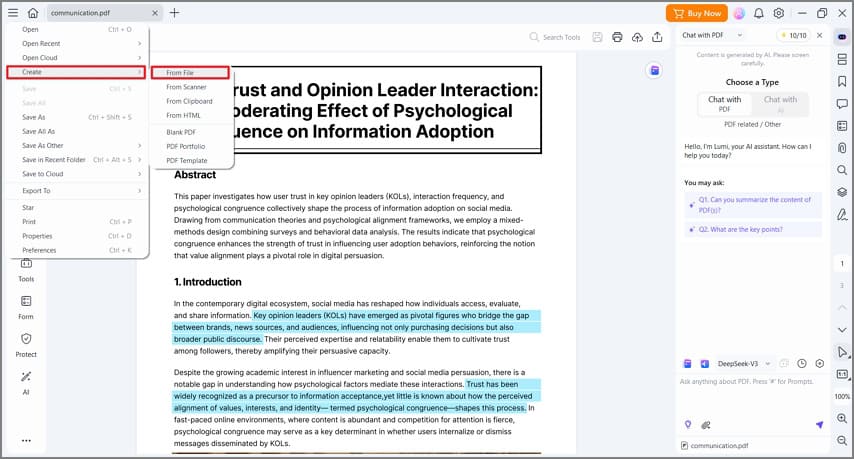Choose From Scanner option
The width and height of the screenshot is (854, 459).
tap(192, 87)
